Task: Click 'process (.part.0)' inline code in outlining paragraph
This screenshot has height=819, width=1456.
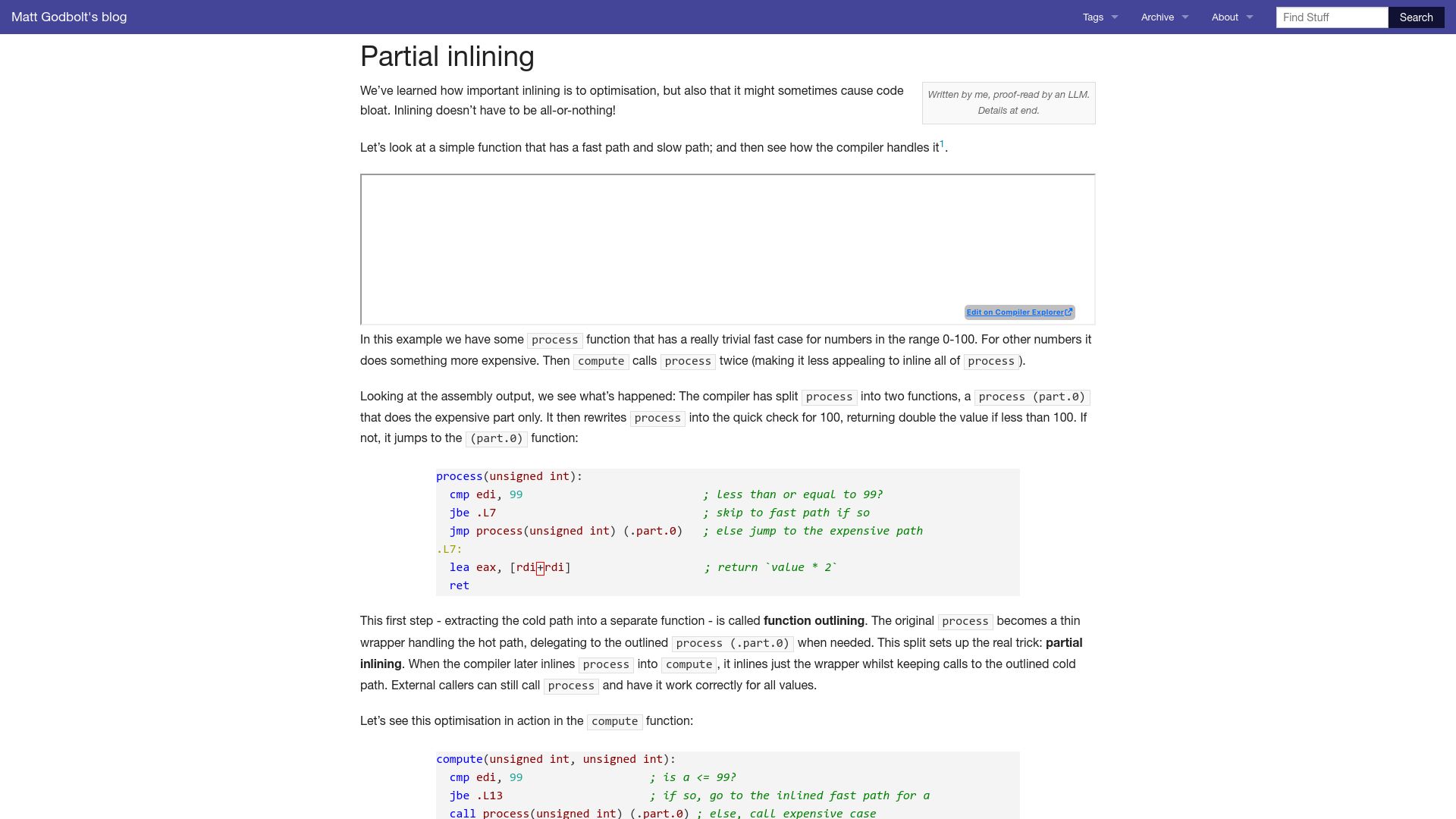Action: coord(733,643)
